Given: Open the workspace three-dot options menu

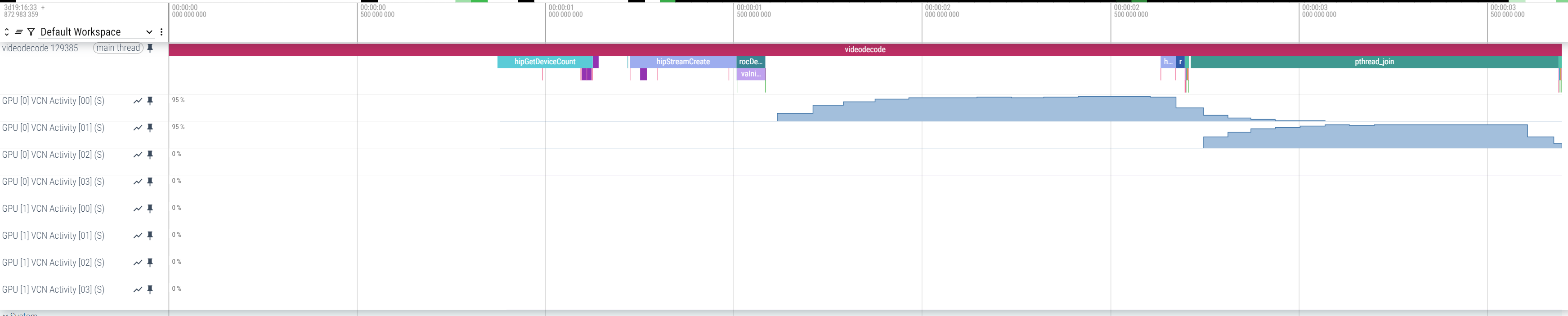Looking at the screenshot, I should [161, 31].
